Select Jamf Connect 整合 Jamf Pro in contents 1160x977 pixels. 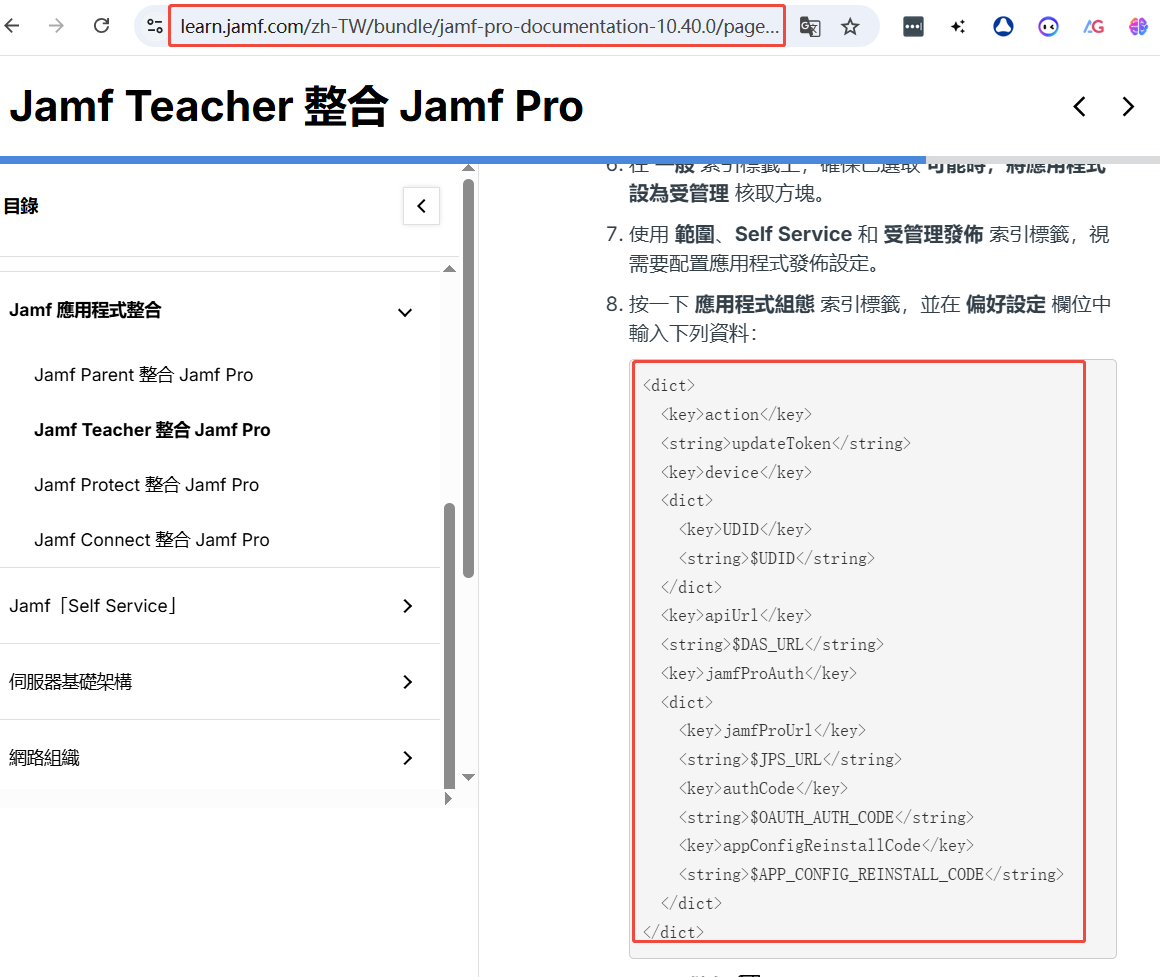click(x=151, y=540)
